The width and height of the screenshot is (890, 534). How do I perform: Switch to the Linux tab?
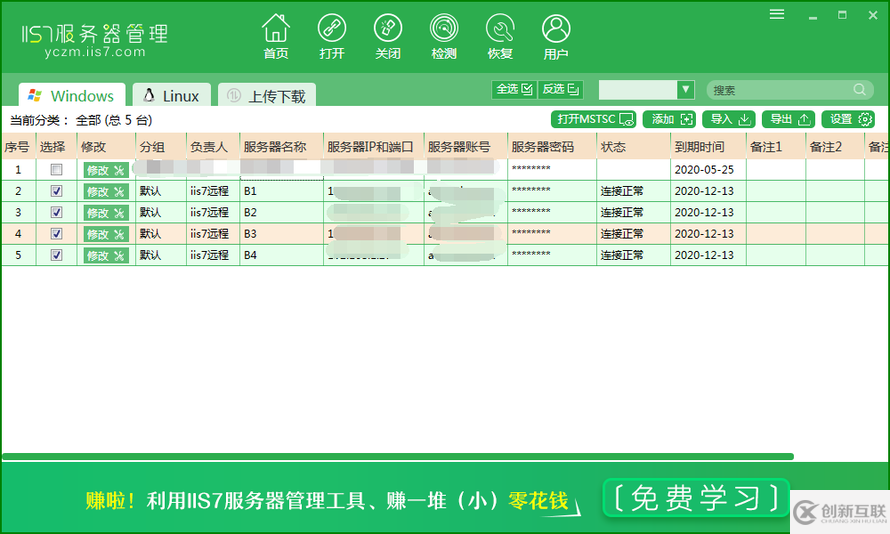pyautogui.click(x=171, y=96)
